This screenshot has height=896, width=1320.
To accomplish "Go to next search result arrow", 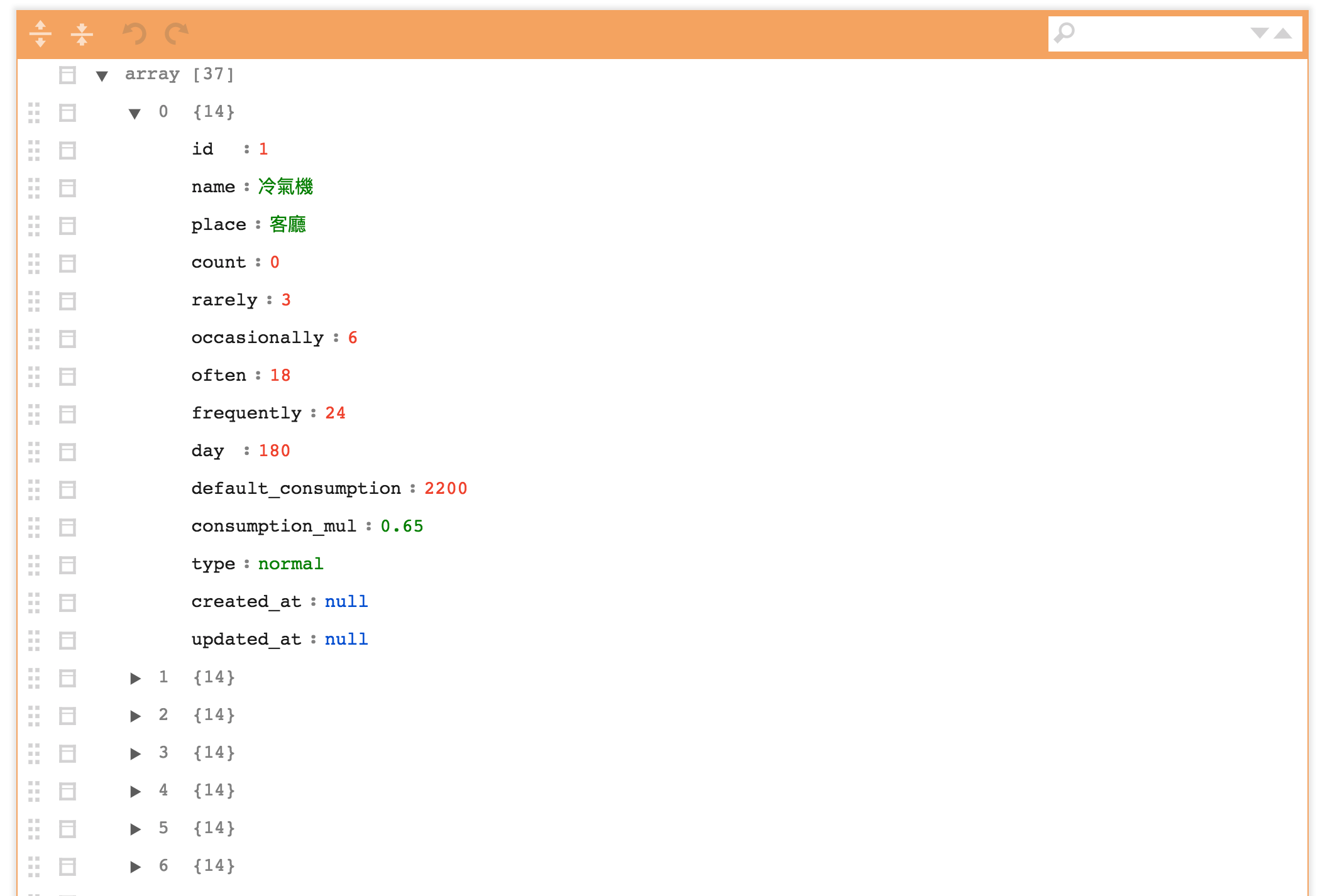I will point(1259,33).
